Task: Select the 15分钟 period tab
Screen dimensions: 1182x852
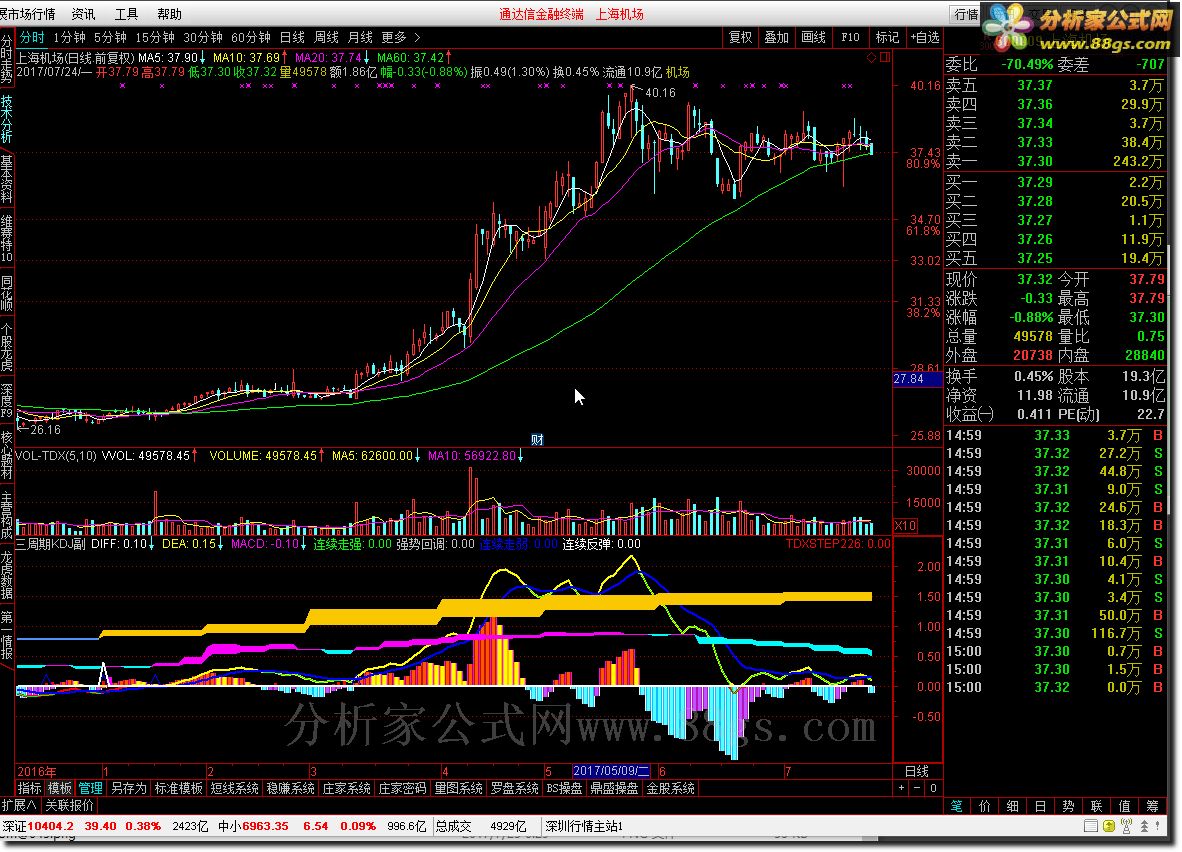Action: pos(155,37)
